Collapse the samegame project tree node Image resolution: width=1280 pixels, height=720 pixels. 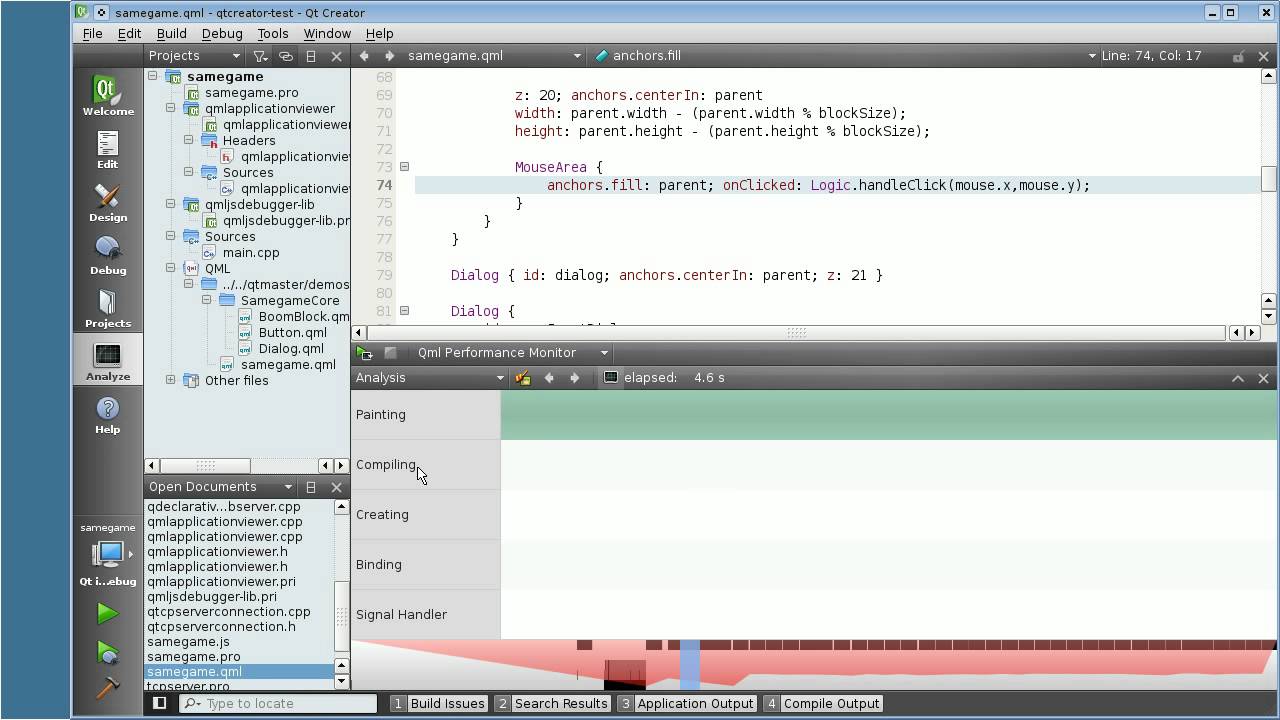(x=153, y=76)
